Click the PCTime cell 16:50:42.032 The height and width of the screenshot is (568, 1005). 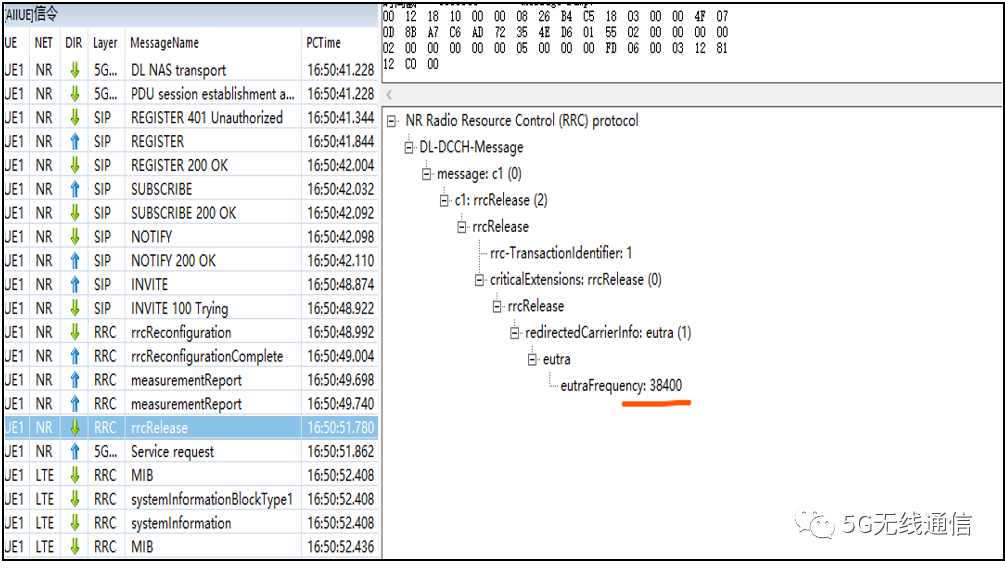340,189
